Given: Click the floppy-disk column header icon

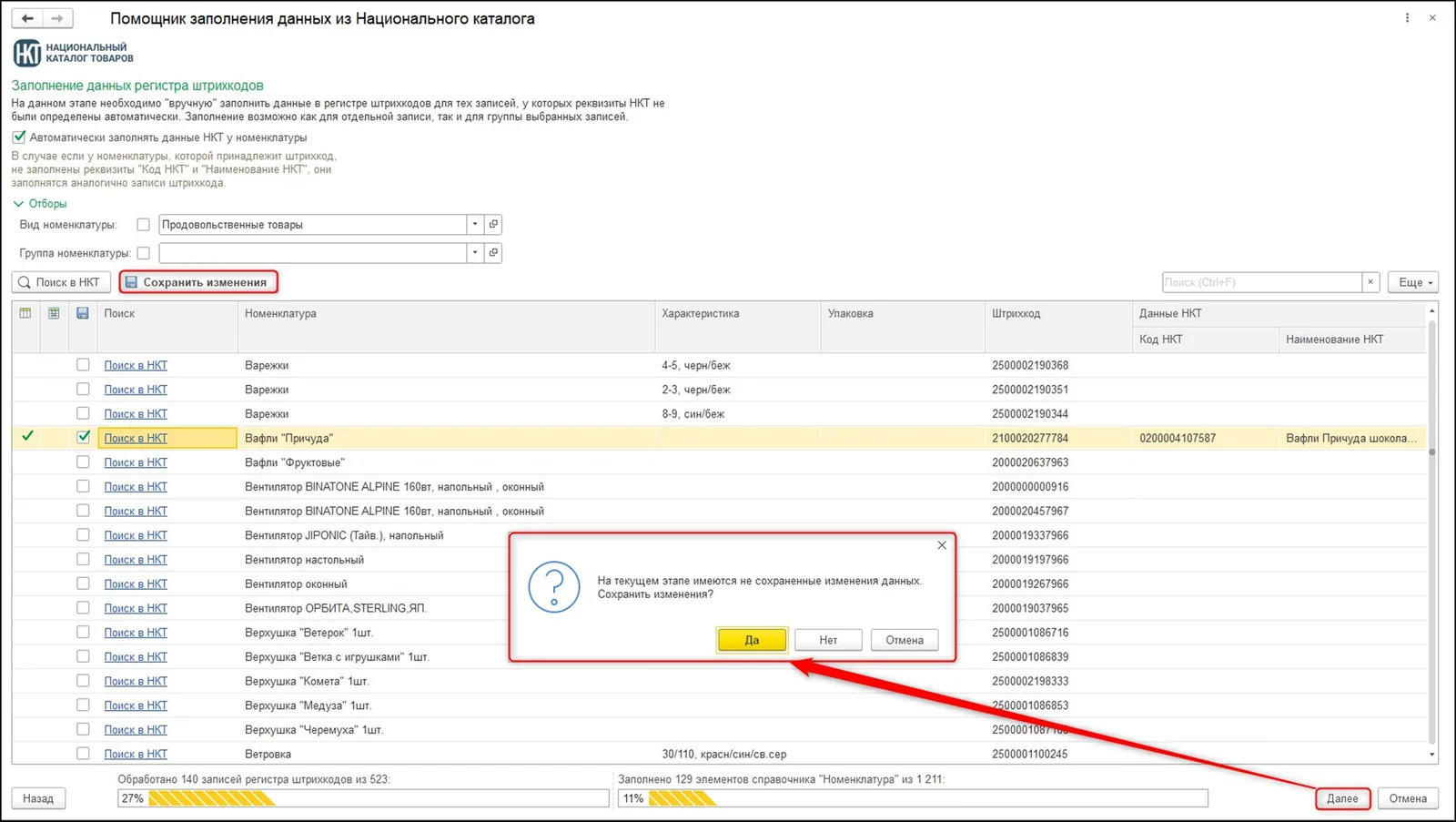Looking at the screenshot, I should pyautogui.click(x=83, y=313).
